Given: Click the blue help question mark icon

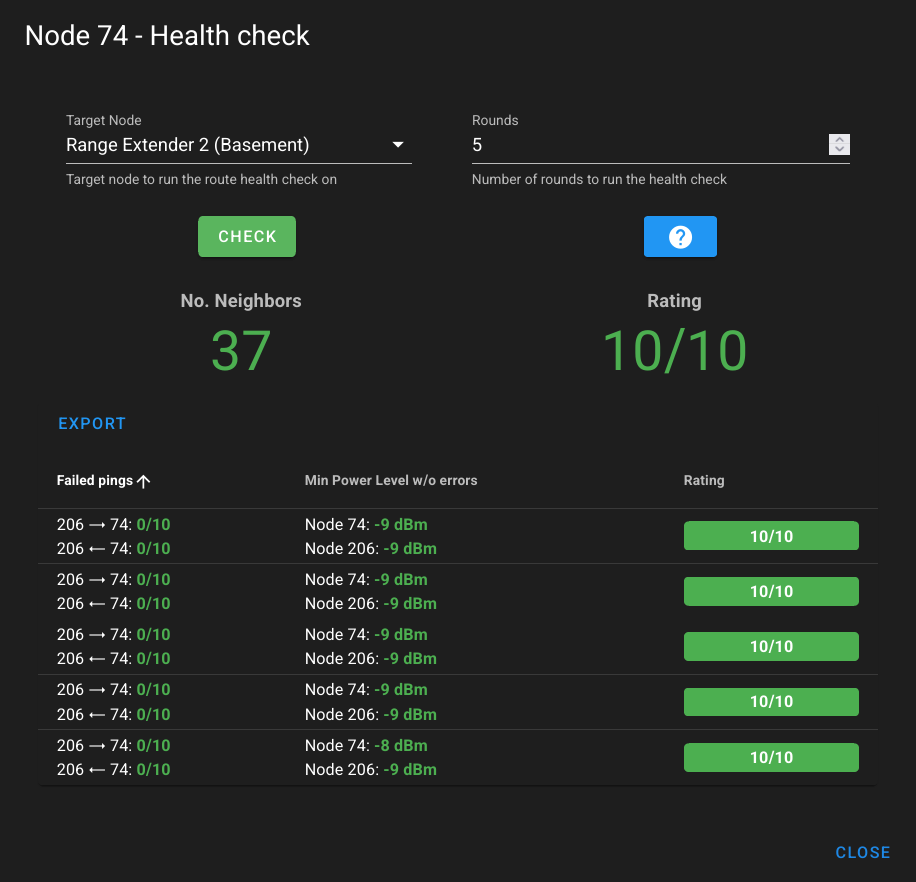Looking at the screenshot, I should (x=680, y=236).
